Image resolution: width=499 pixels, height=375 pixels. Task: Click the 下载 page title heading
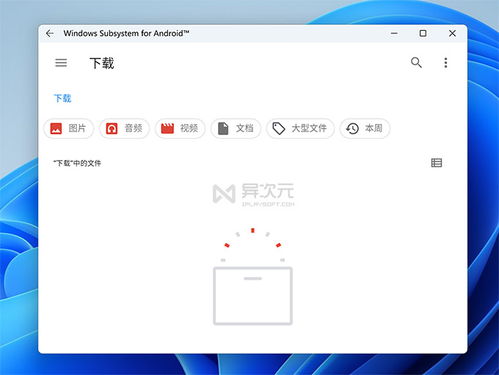[102, 63]
